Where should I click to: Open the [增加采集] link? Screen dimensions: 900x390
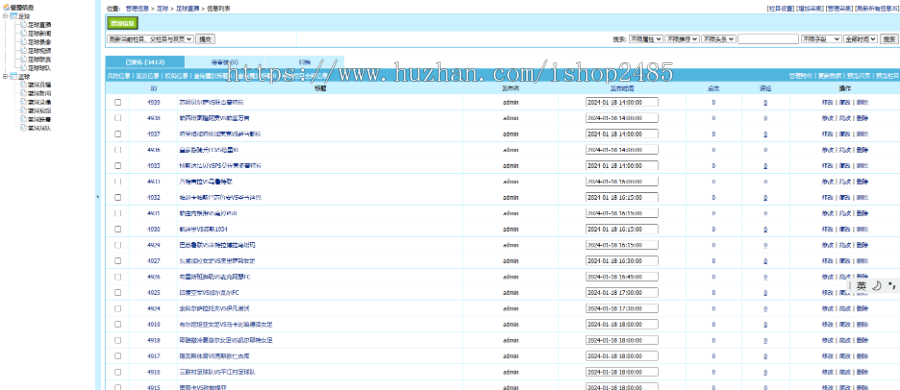point(809,9)
